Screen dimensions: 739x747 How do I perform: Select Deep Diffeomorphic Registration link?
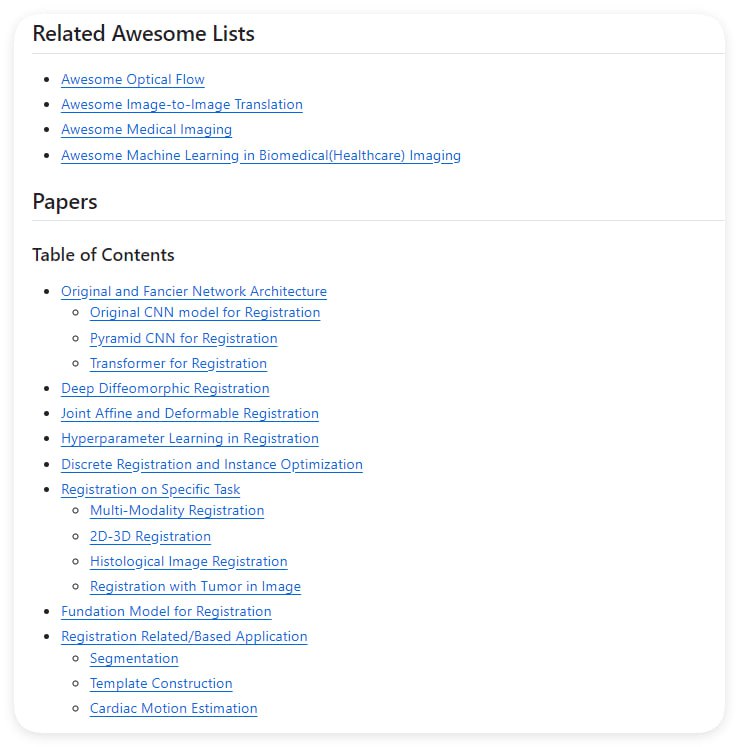click(x=165, y=388)
